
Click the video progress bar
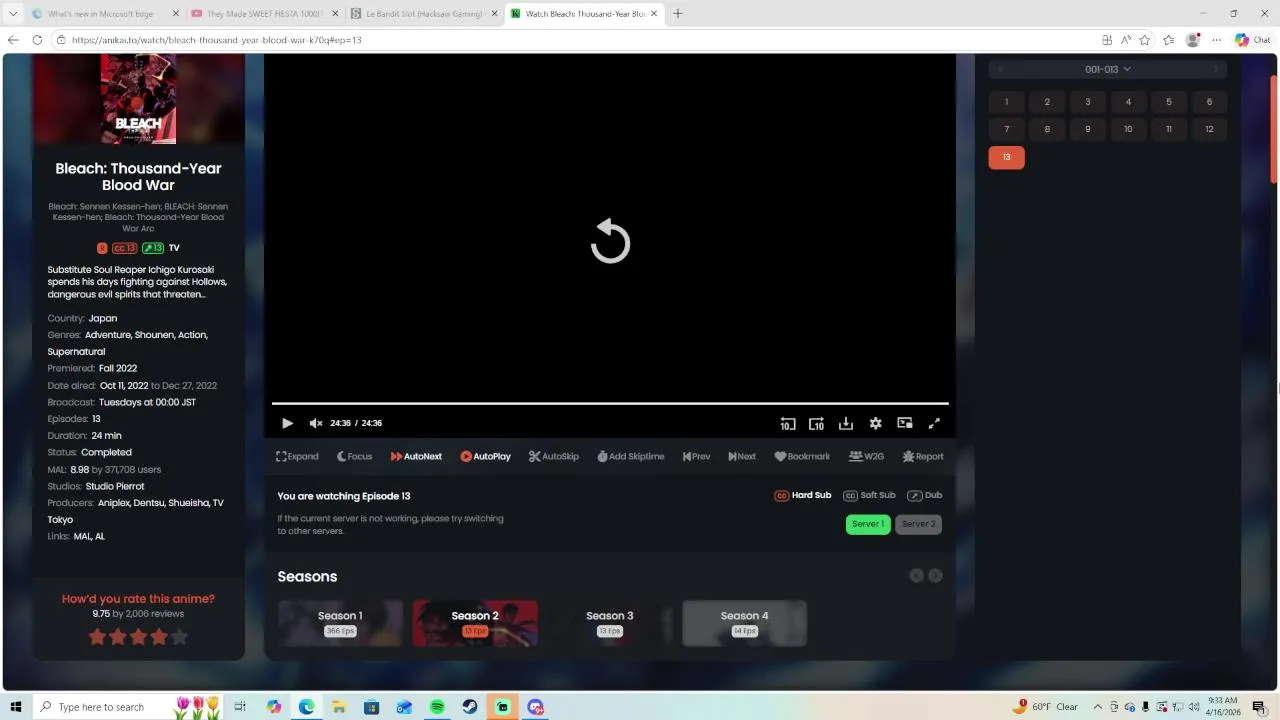click(610, 403)
